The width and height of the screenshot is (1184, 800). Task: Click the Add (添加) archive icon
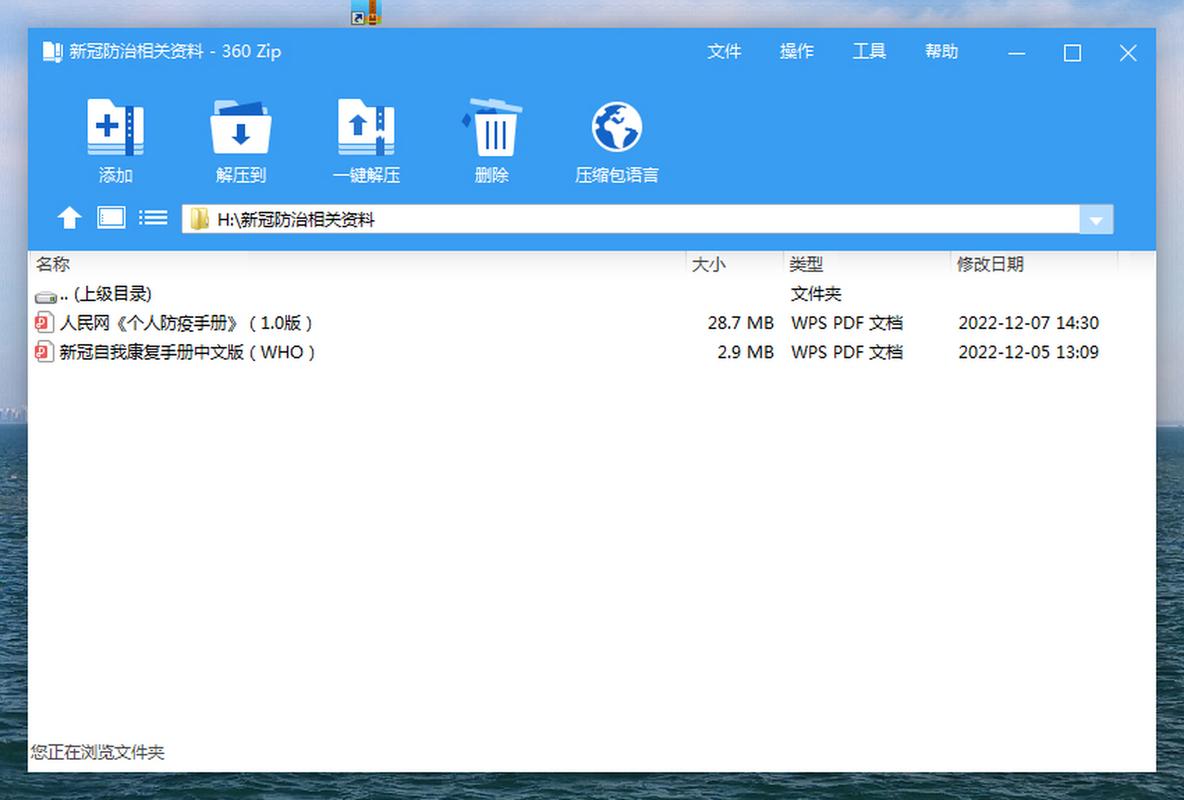point(116,129)
